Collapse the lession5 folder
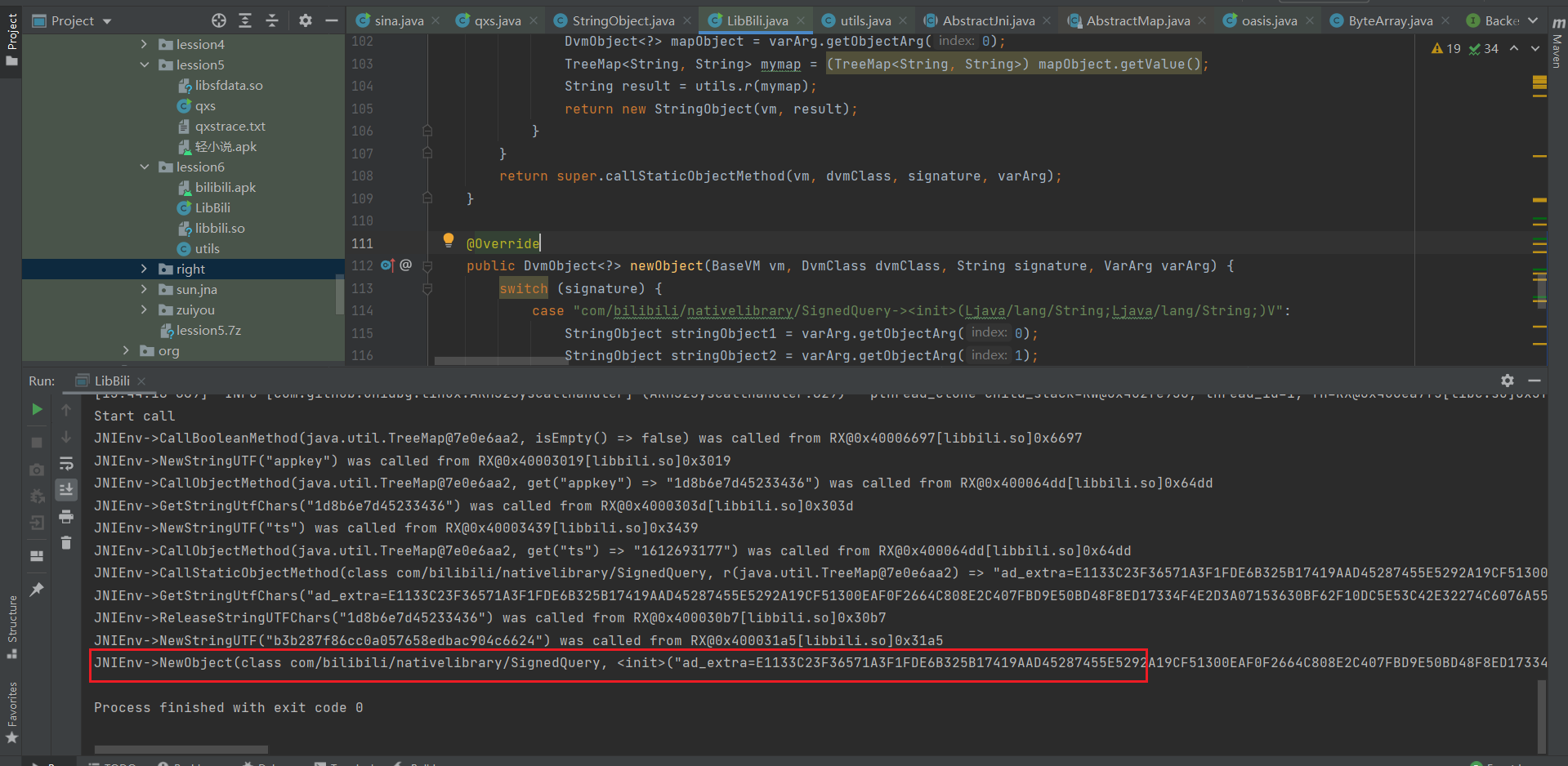Screen dimensions: 1568x766 point(144,65)
